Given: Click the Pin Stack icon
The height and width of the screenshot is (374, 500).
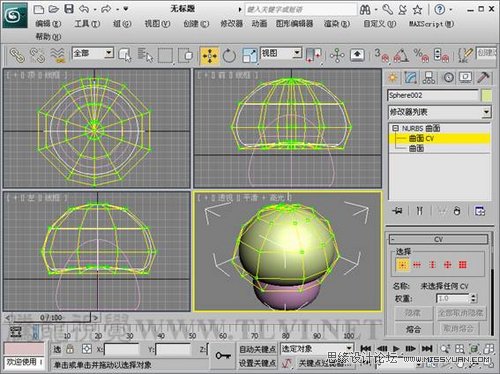Looking at the screenshot, I should coord(397,211).
